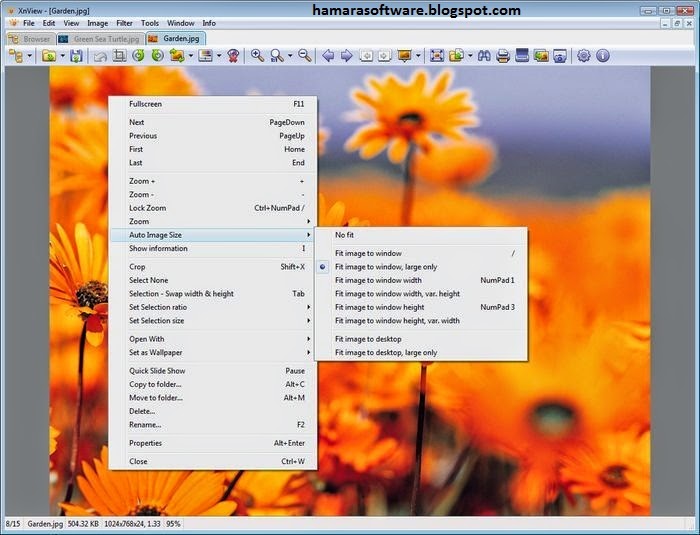
Task: Expand Set as Wallpaper submenu
Action: [213, 352]
